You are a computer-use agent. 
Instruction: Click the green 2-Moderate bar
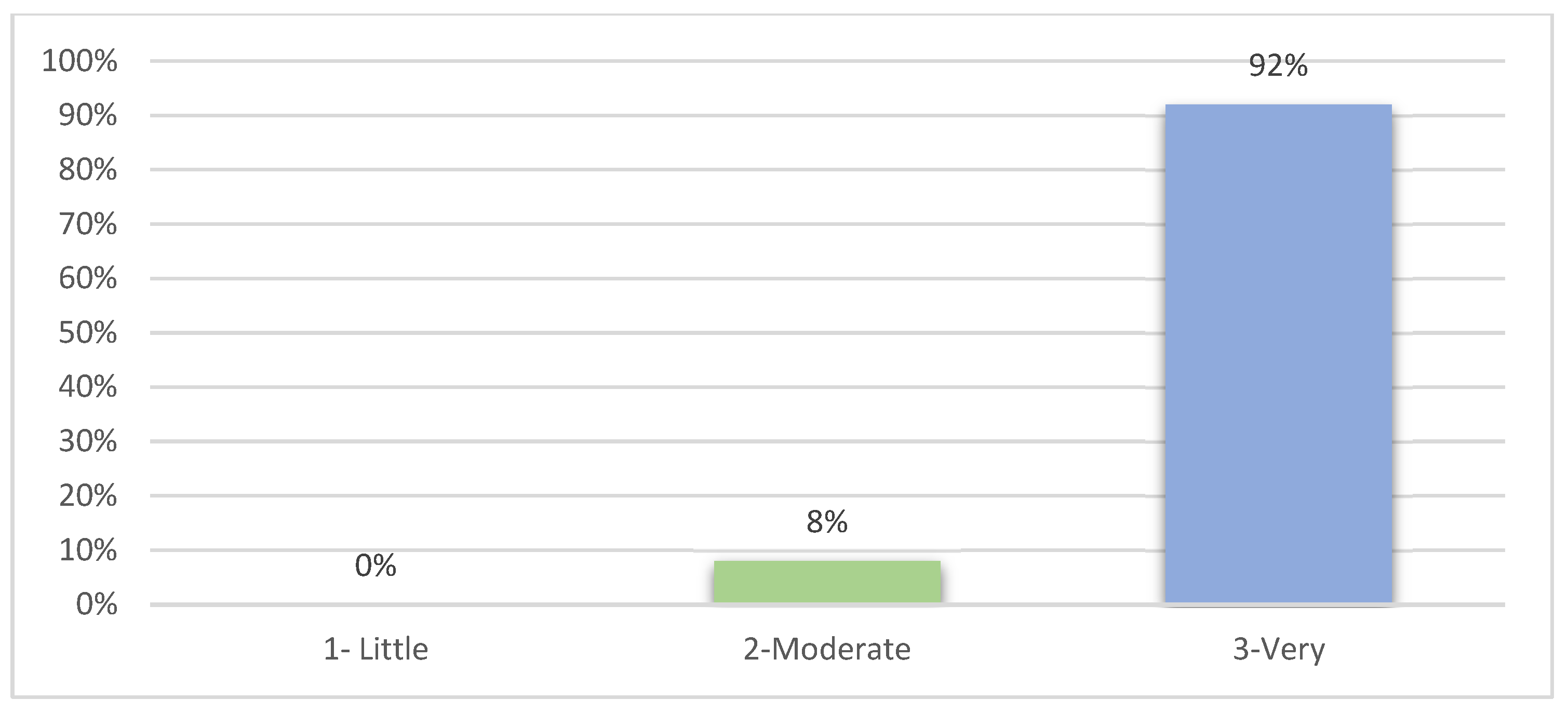click(827, 582)
